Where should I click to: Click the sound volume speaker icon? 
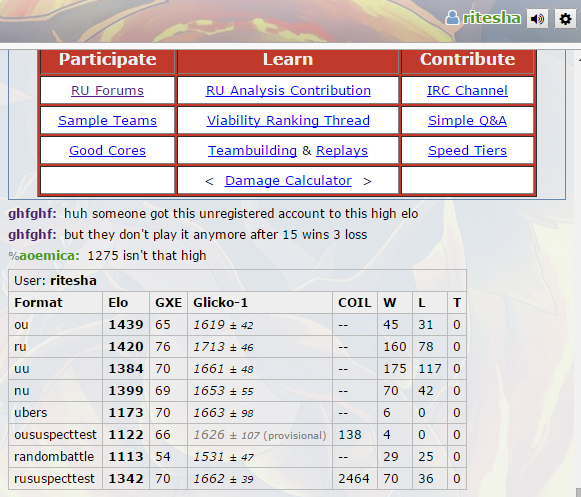[537, 19]
